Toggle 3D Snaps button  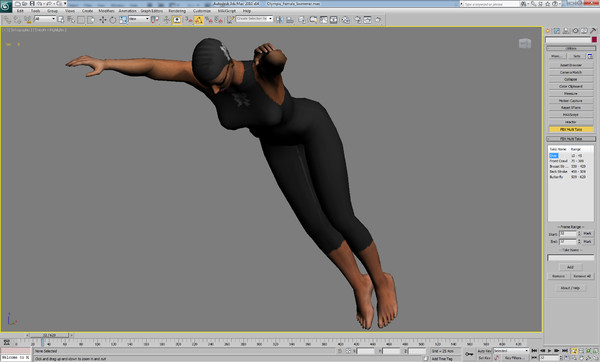(x=189, y=20)
